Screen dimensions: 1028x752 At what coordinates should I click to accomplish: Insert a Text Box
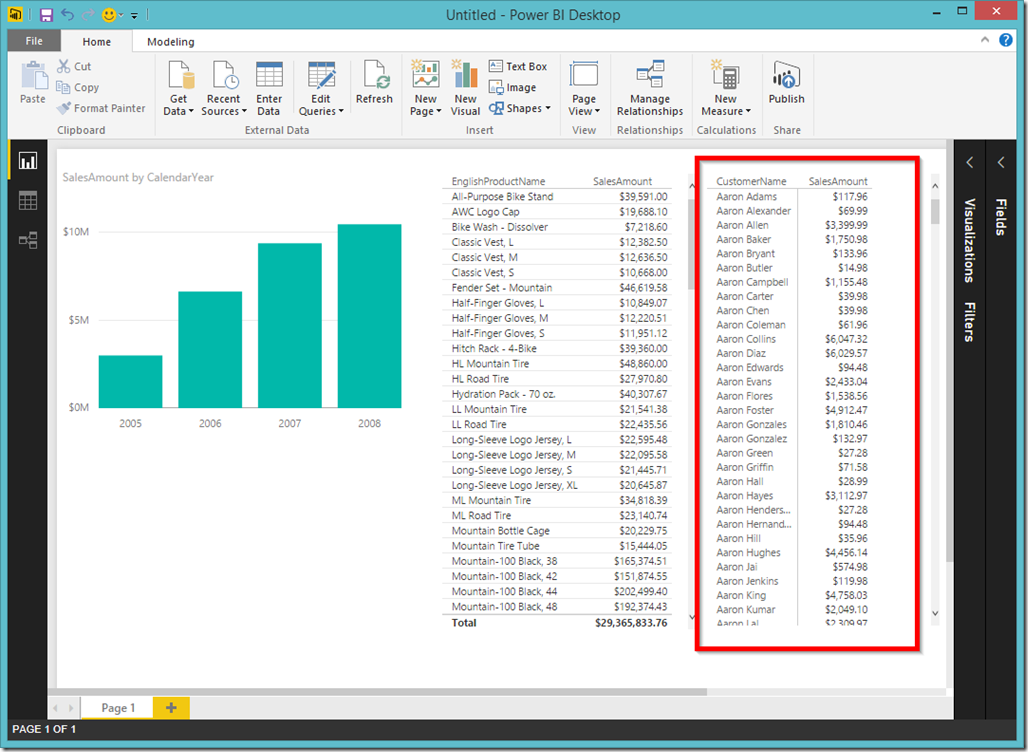pos(518,66)
